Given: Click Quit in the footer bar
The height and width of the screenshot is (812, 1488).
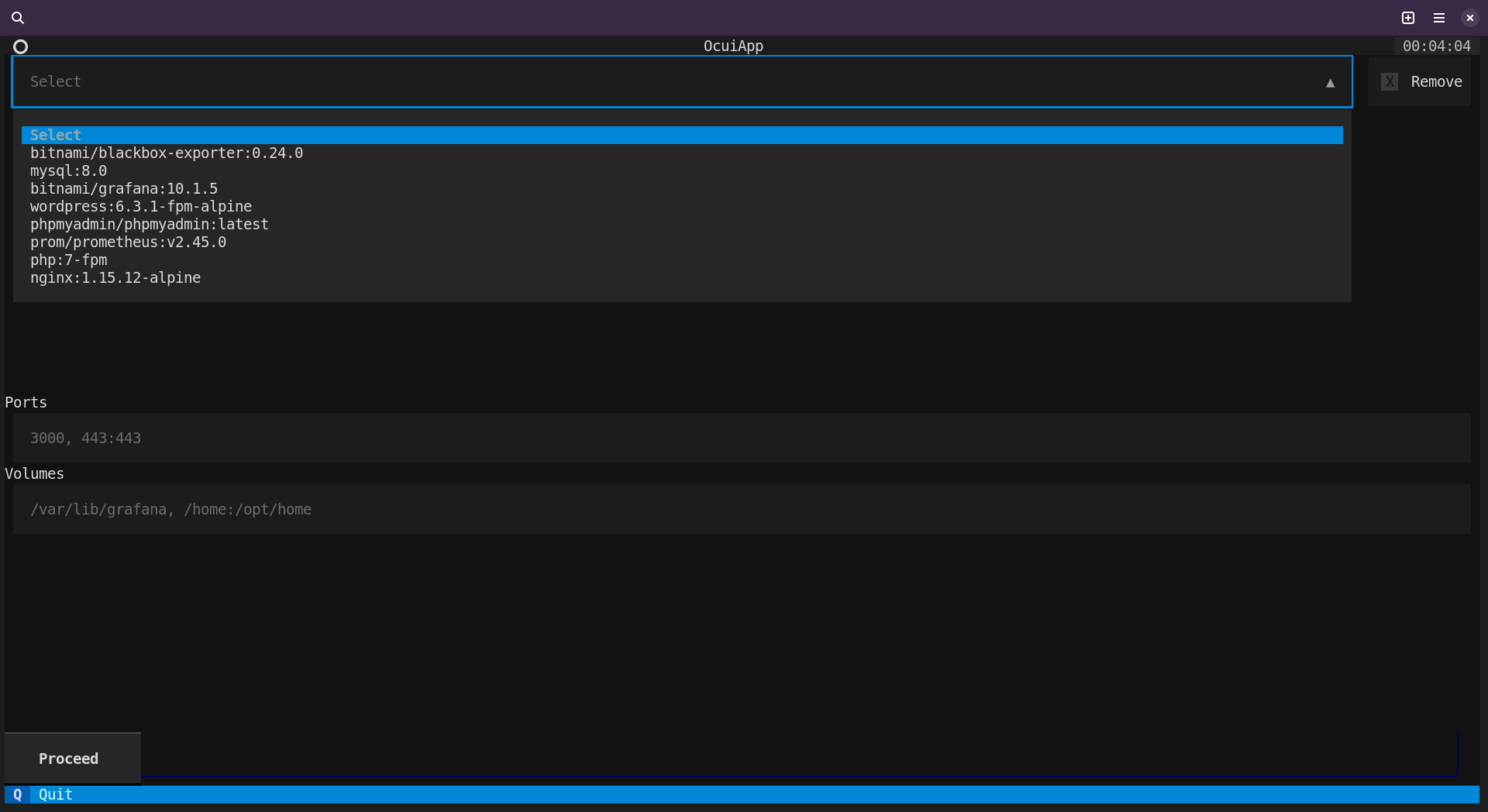Looking at the screenshot, I should [56, 794].
